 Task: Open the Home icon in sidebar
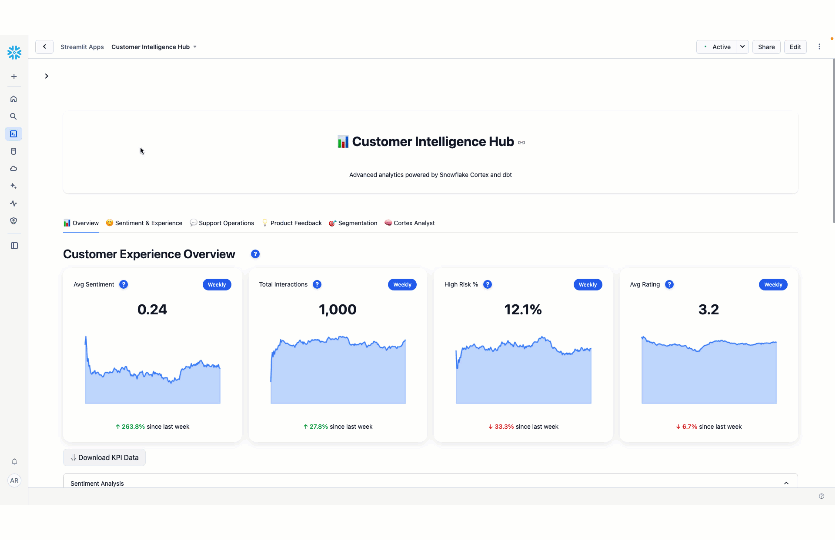14,99
